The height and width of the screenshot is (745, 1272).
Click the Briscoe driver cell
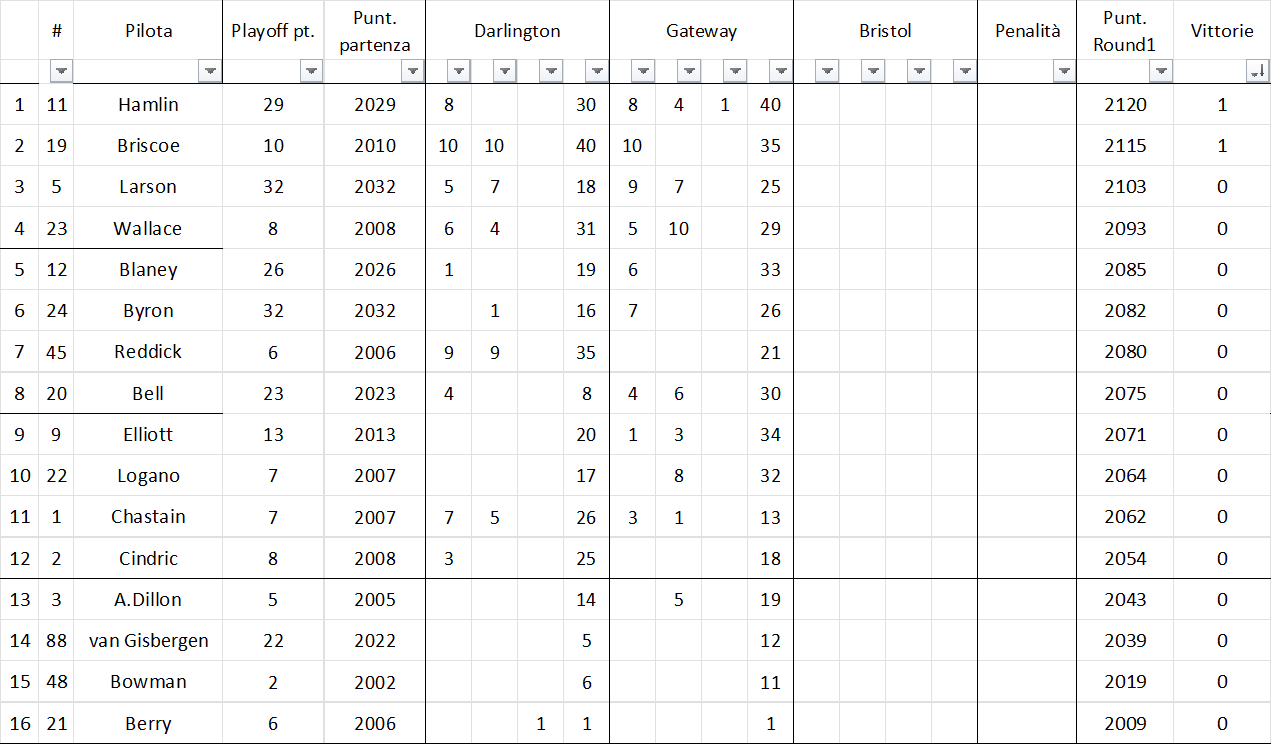tap(148, 145)
